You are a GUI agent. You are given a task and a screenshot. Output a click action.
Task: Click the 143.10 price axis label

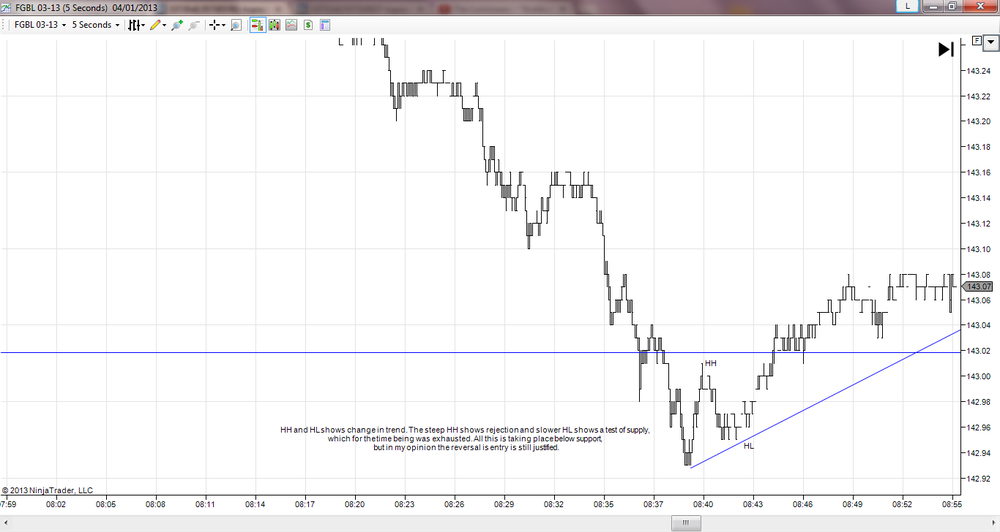[x=979, y=249]
